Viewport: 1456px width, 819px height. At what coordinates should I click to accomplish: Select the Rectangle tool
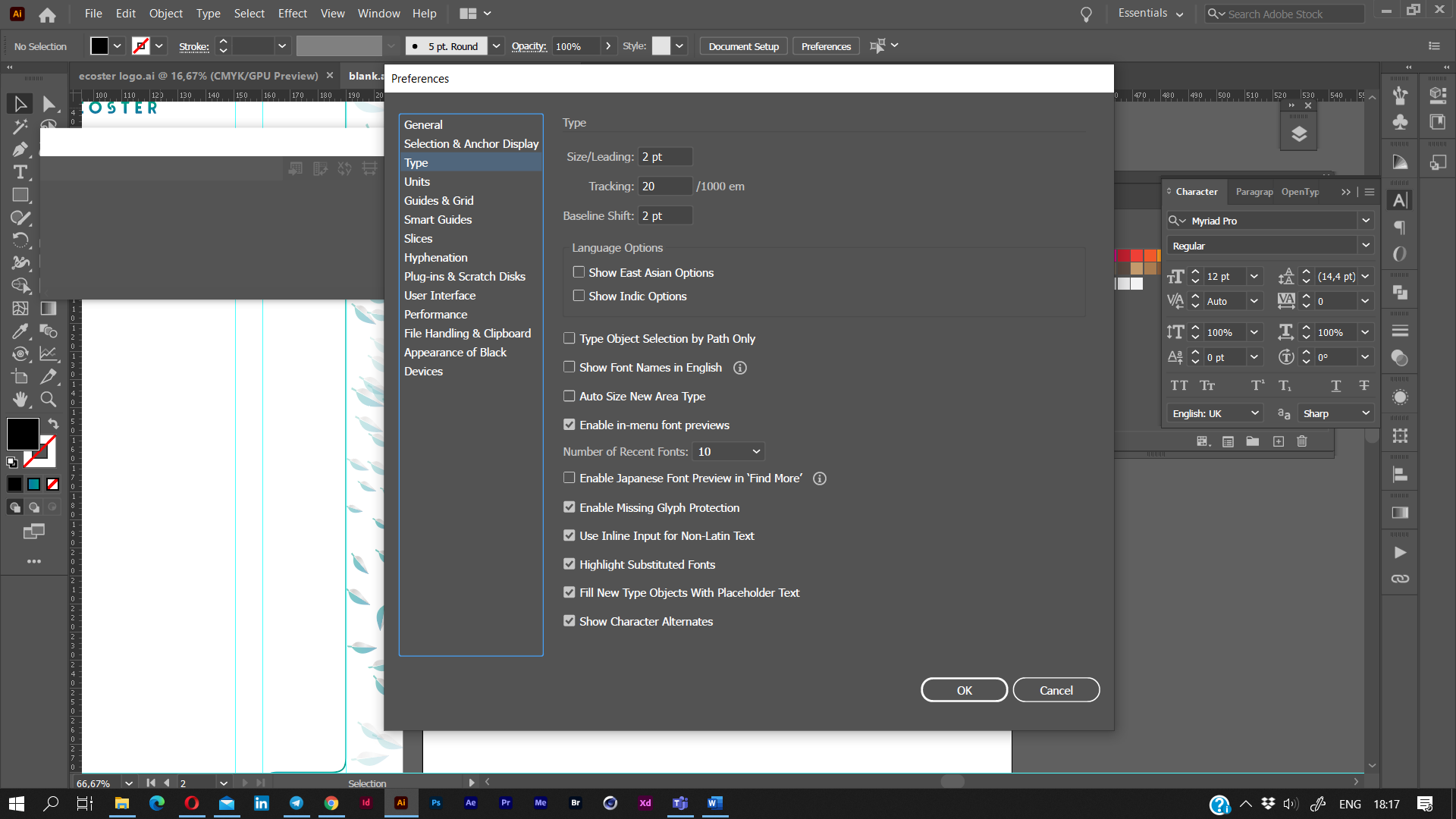point(19,195)
